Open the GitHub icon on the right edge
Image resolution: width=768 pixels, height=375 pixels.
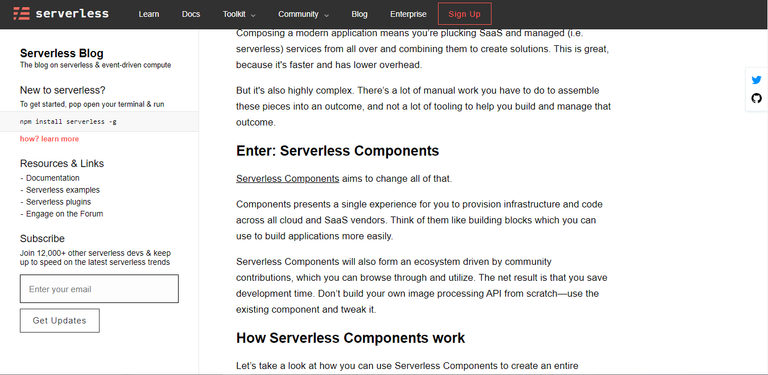tap(756, 98)
